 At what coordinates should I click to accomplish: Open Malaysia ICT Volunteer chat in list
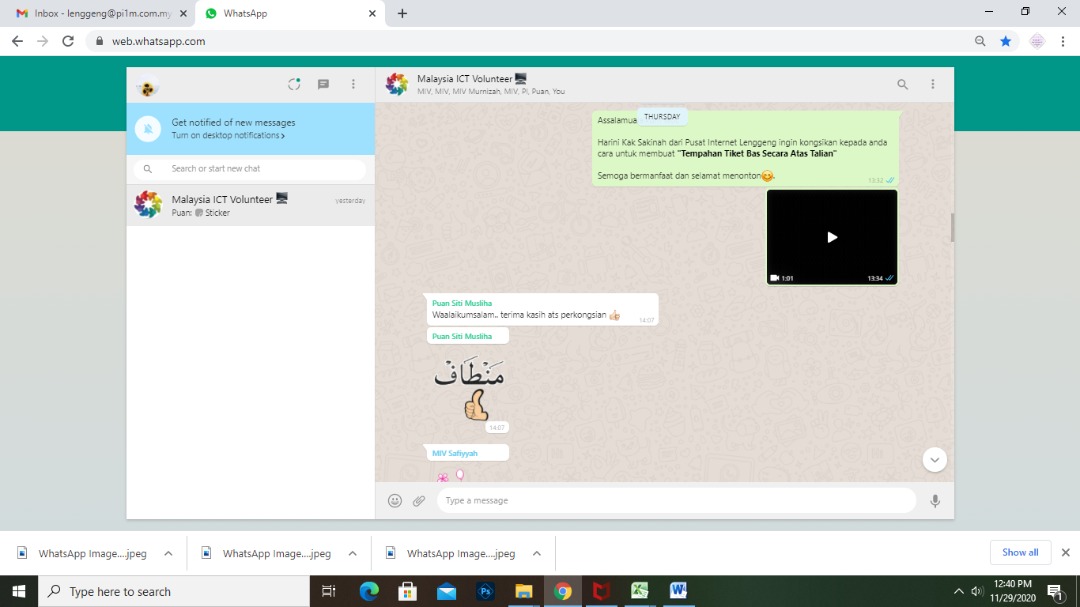pos(250,205)
